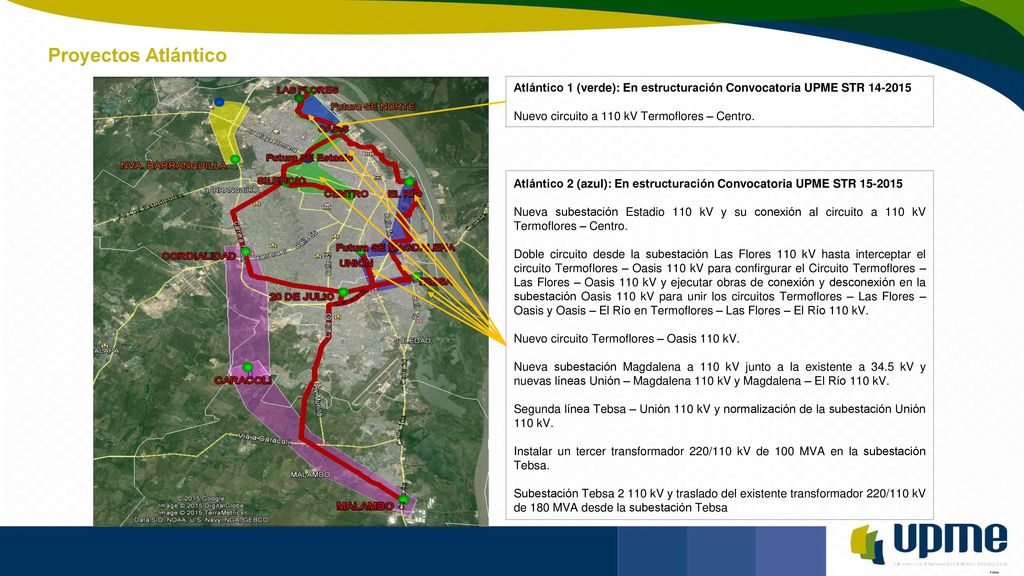Click the 'EL RIO' map label
Screen dimensions: 1024x576
pyautogui.click(x=405, y=194)
